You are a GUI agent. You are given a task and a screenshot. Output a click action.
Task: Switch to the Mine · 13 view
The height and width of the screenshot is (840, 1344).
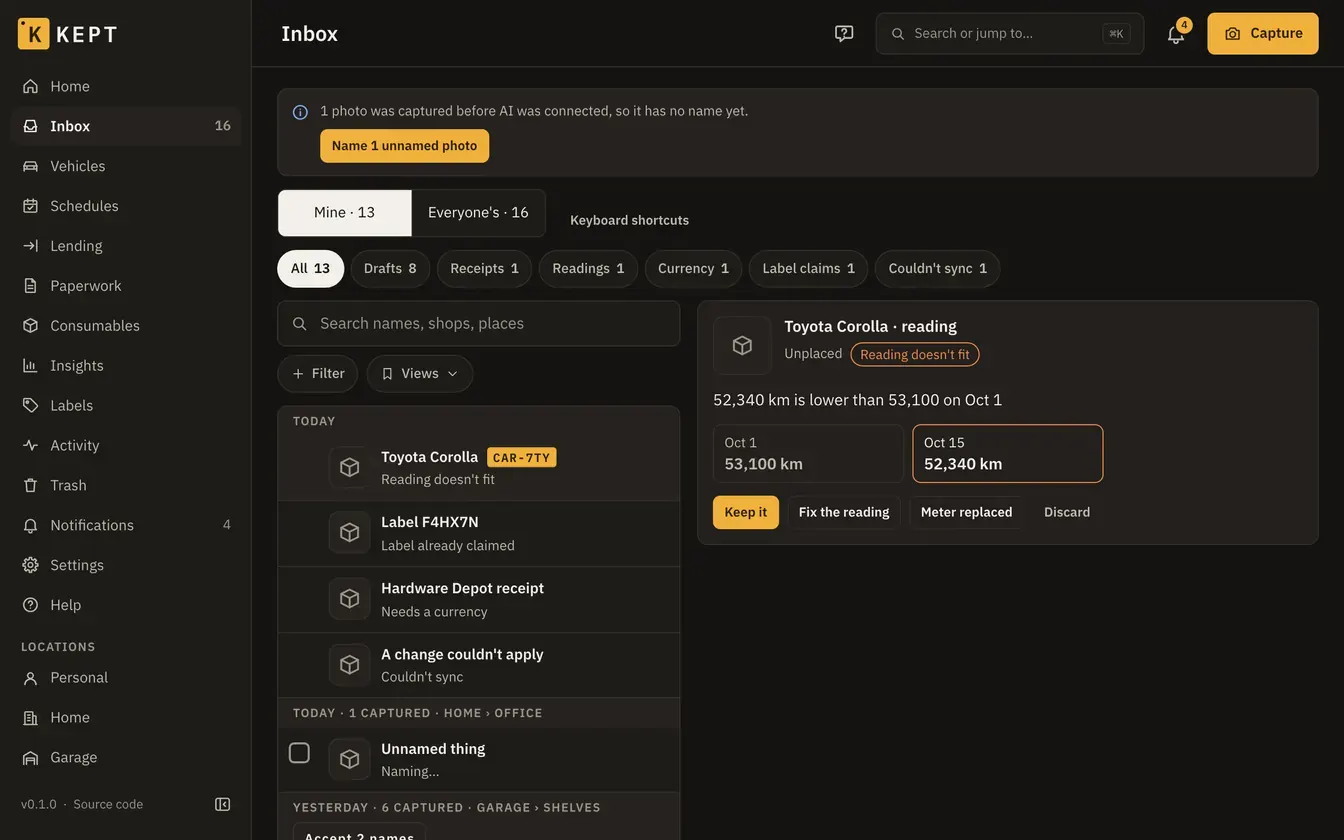click(345, 213)
